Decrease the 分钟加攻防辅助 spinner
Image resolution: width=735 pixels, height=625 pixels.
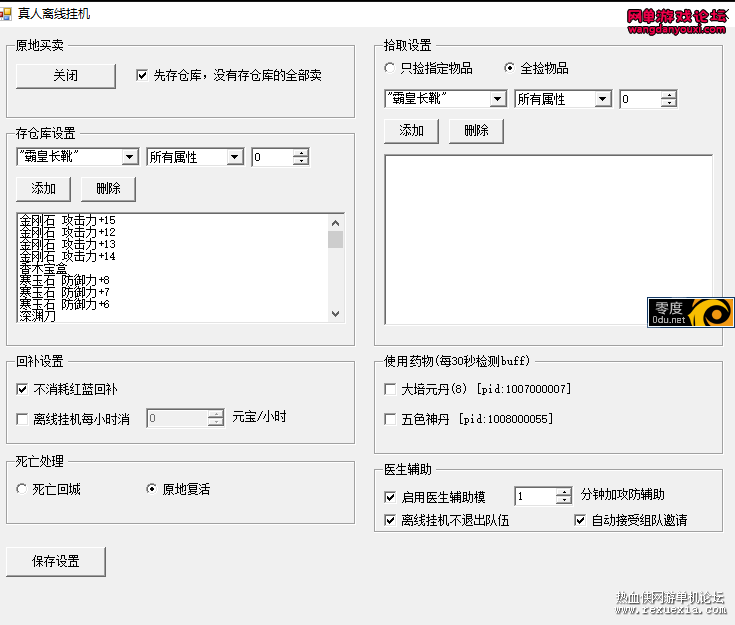(x=564, y=500)
